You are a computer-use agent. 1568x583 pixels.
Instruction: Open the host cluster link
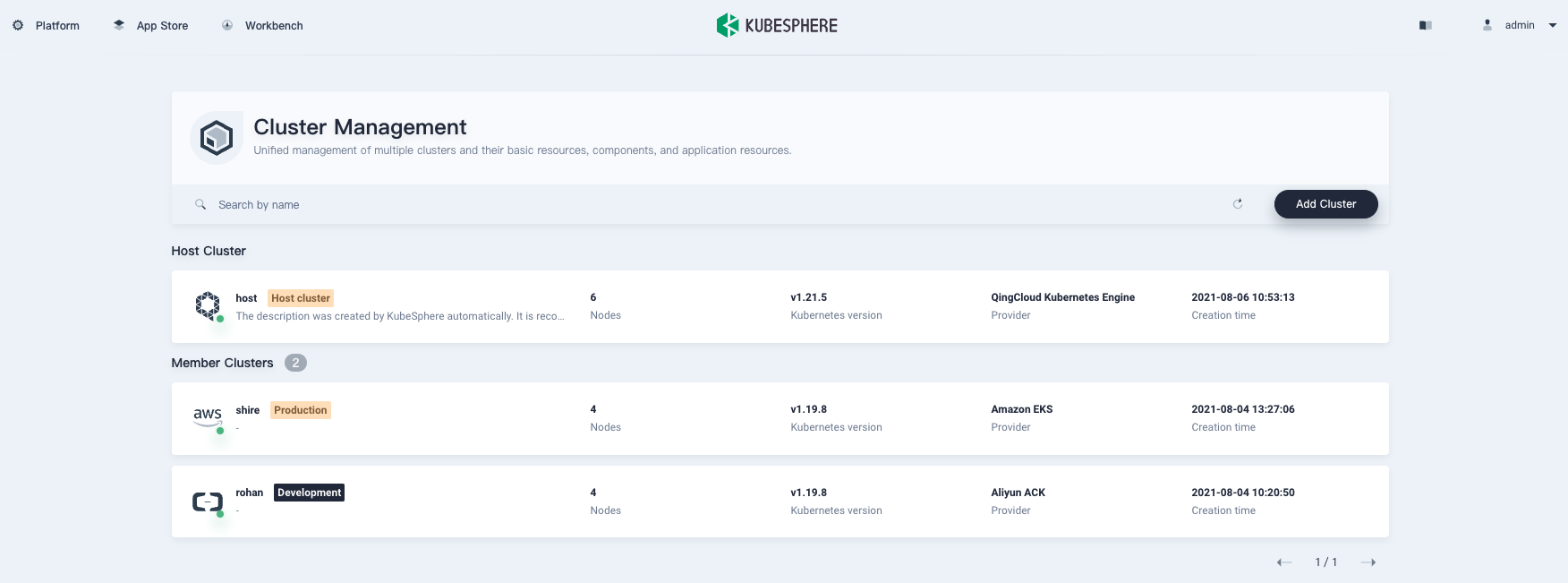point(246,298)
